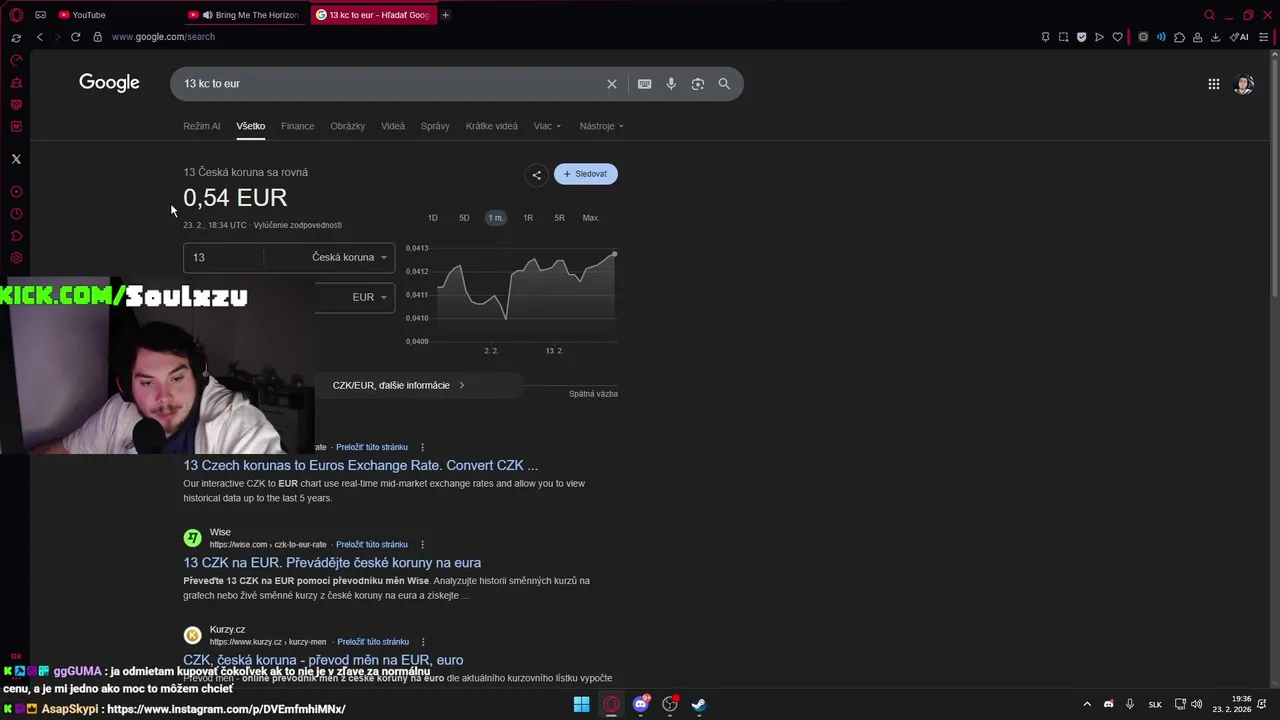This screenshot has width=1280, height=720.
Task: Open Česká koruna currency dropdown
Action: pos(349,257)
